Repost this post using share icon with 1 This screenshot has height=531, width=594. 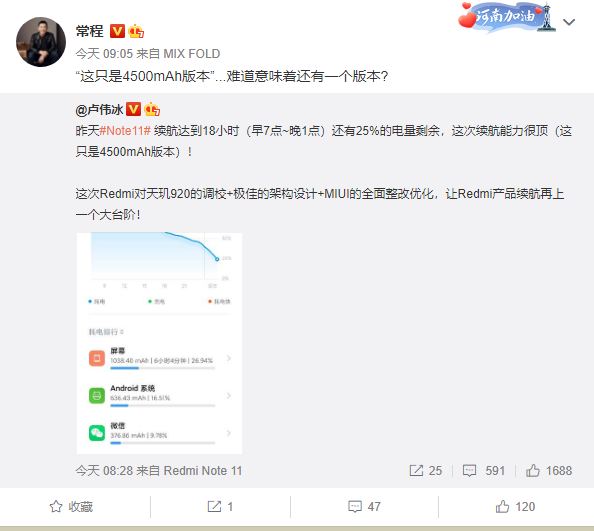click(220, 507)
